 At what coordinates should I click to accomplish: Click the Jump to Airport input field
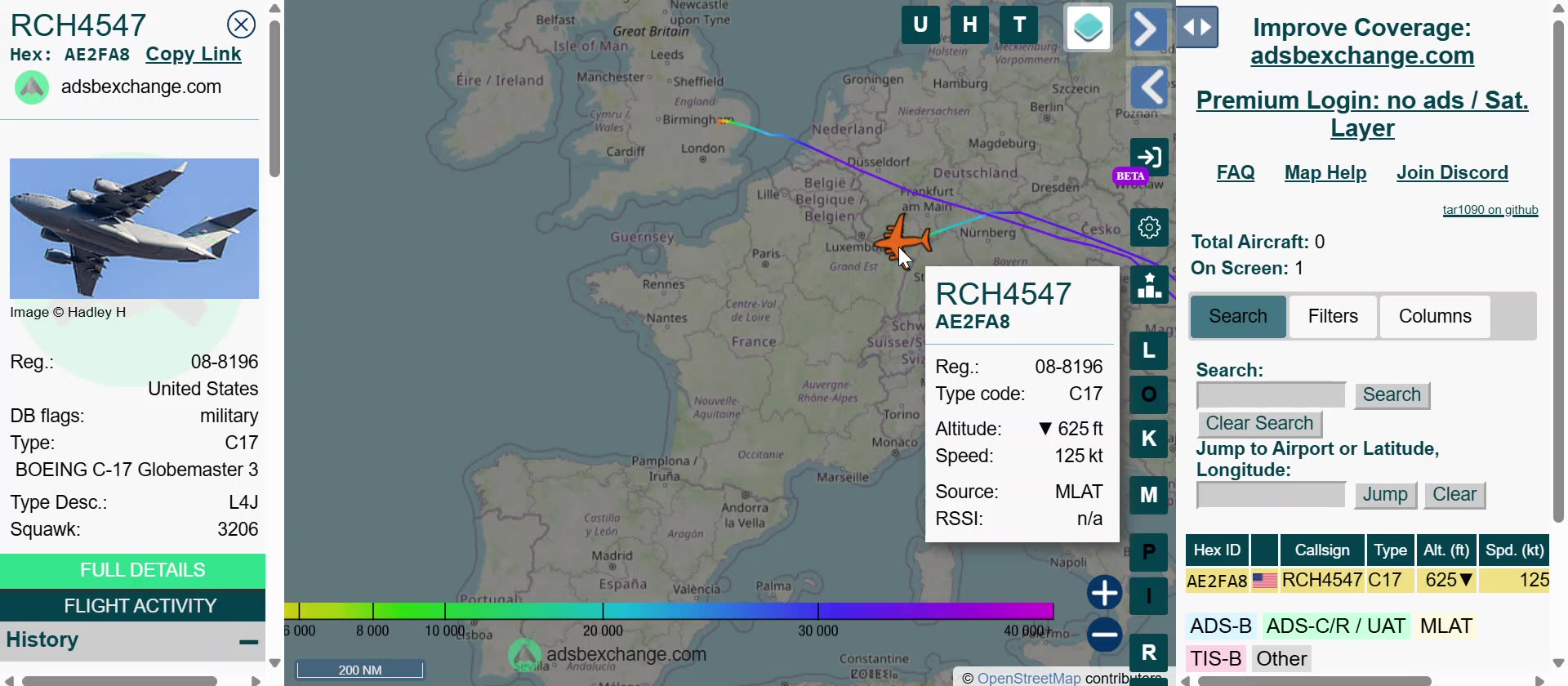click(x=1270, y=495)
